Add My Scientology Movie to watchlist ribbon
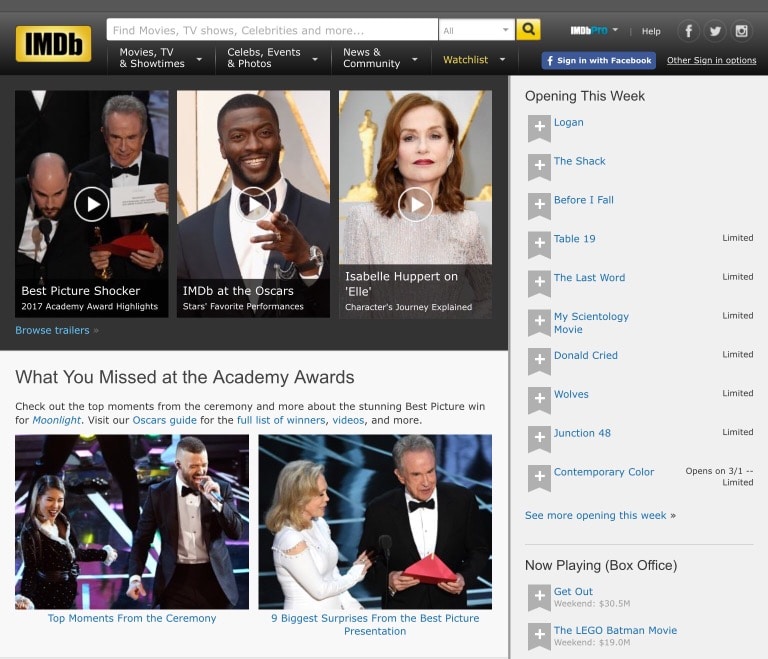Viewport: 768px width, 659px height. coord(539,323)
